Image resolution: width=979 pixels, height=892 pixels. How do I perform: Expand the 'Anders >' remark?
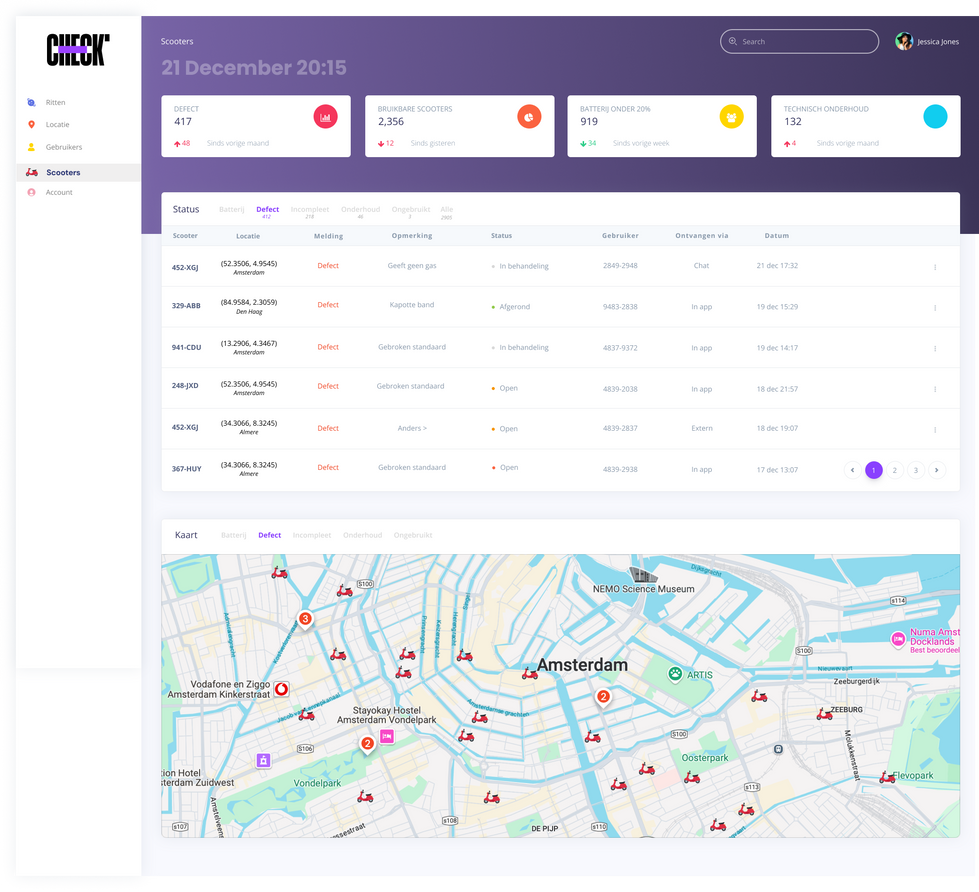(x=412, y=428)
